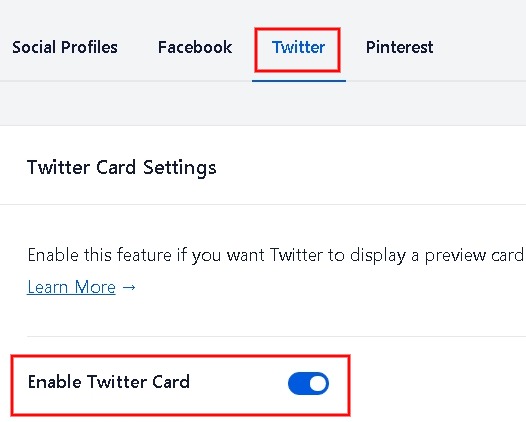
Task: Open the Social Profiles tab
Action: click(x=65, y=47)
